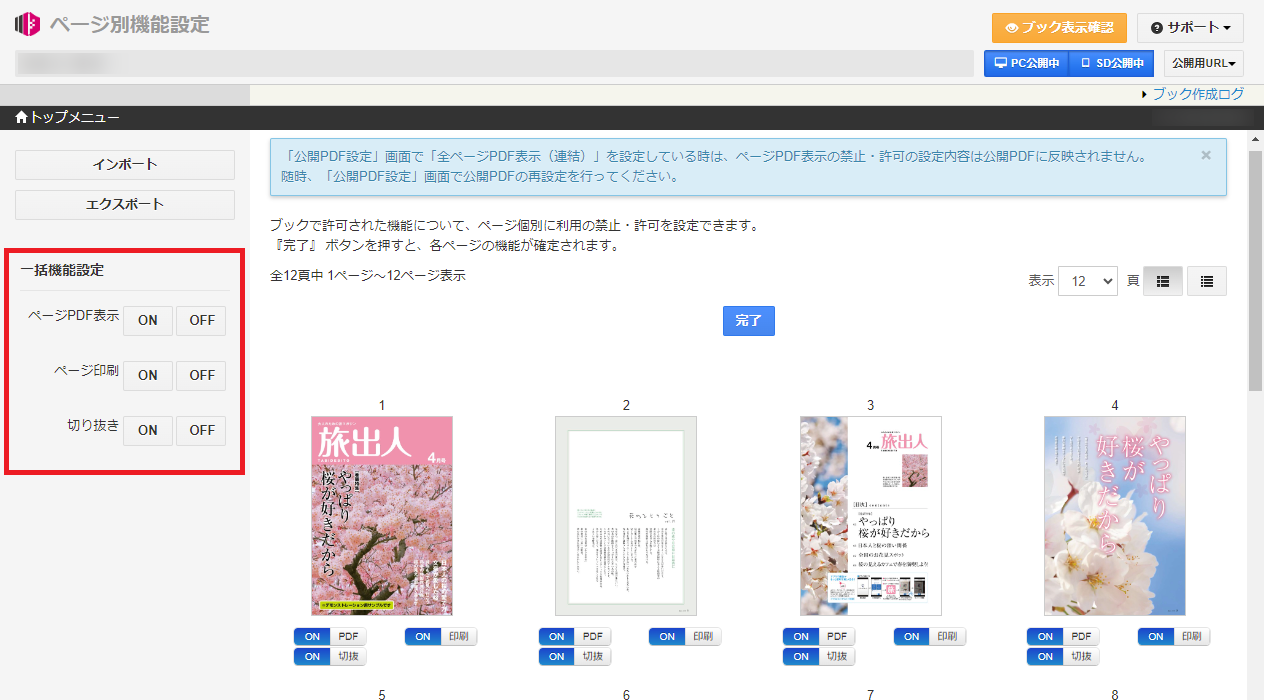This screenshot has height=700, width=1264.
Task: Go to トップメニュー home icon
Action: [x=67, y=118]
